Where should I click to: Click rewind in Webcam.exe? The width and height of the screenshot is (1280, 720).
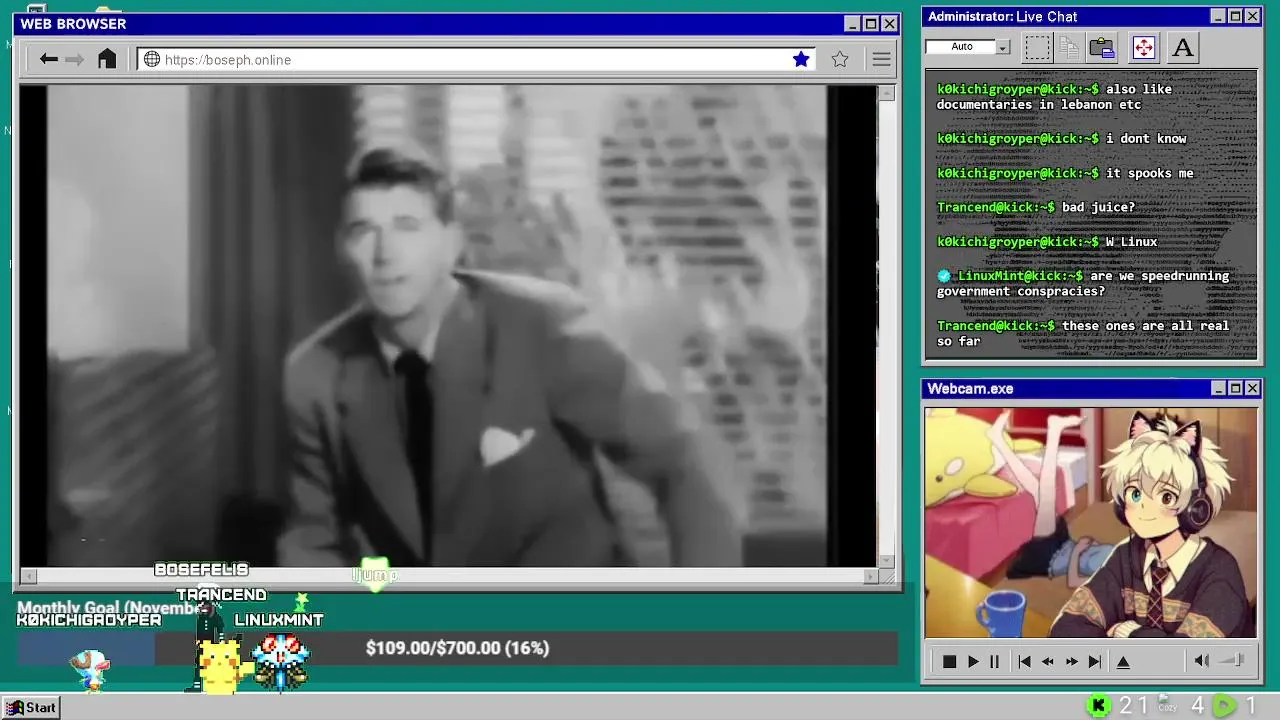click(x=1048, y=661)
